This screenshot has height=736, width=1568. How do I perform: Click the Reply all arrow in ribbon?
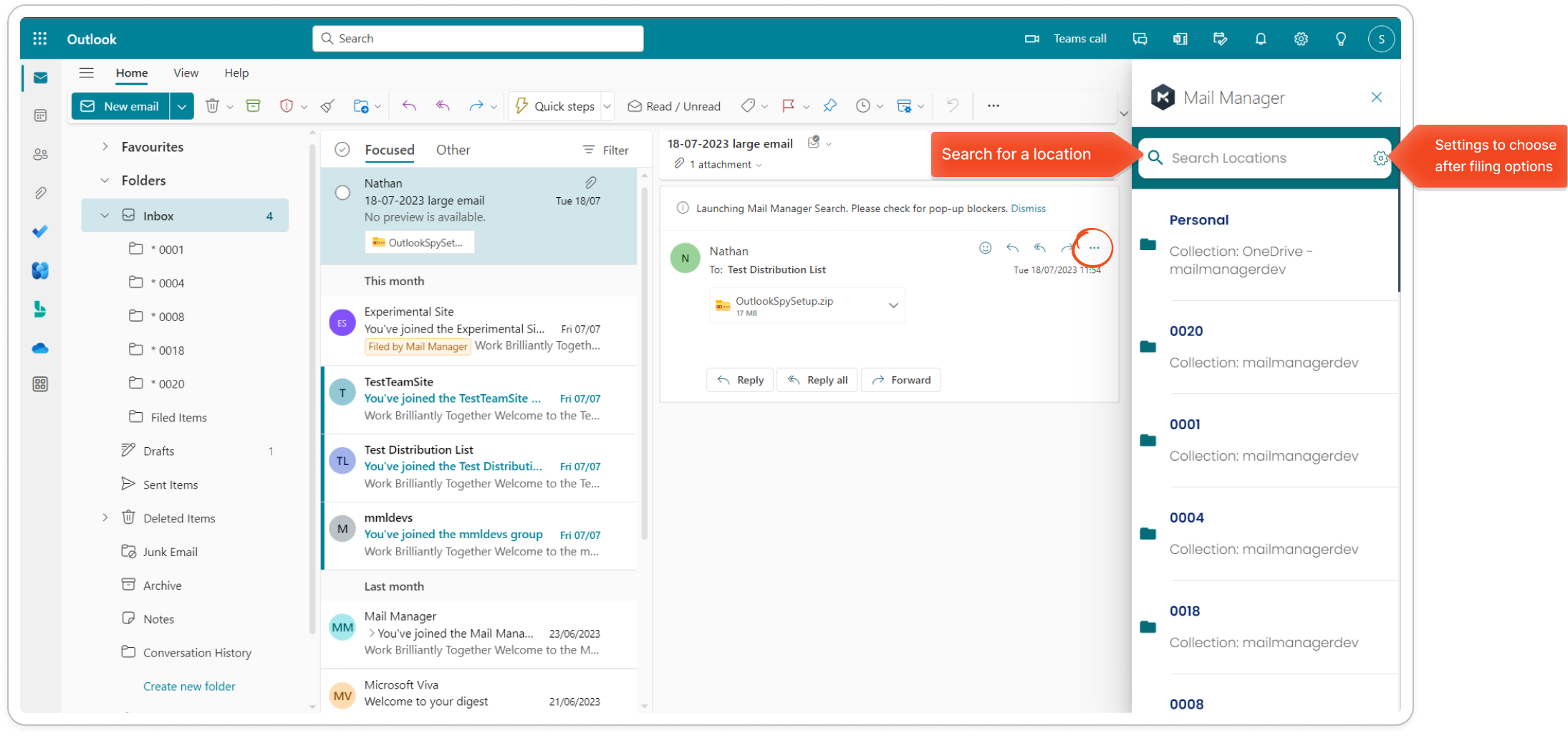tap(443, 106)
